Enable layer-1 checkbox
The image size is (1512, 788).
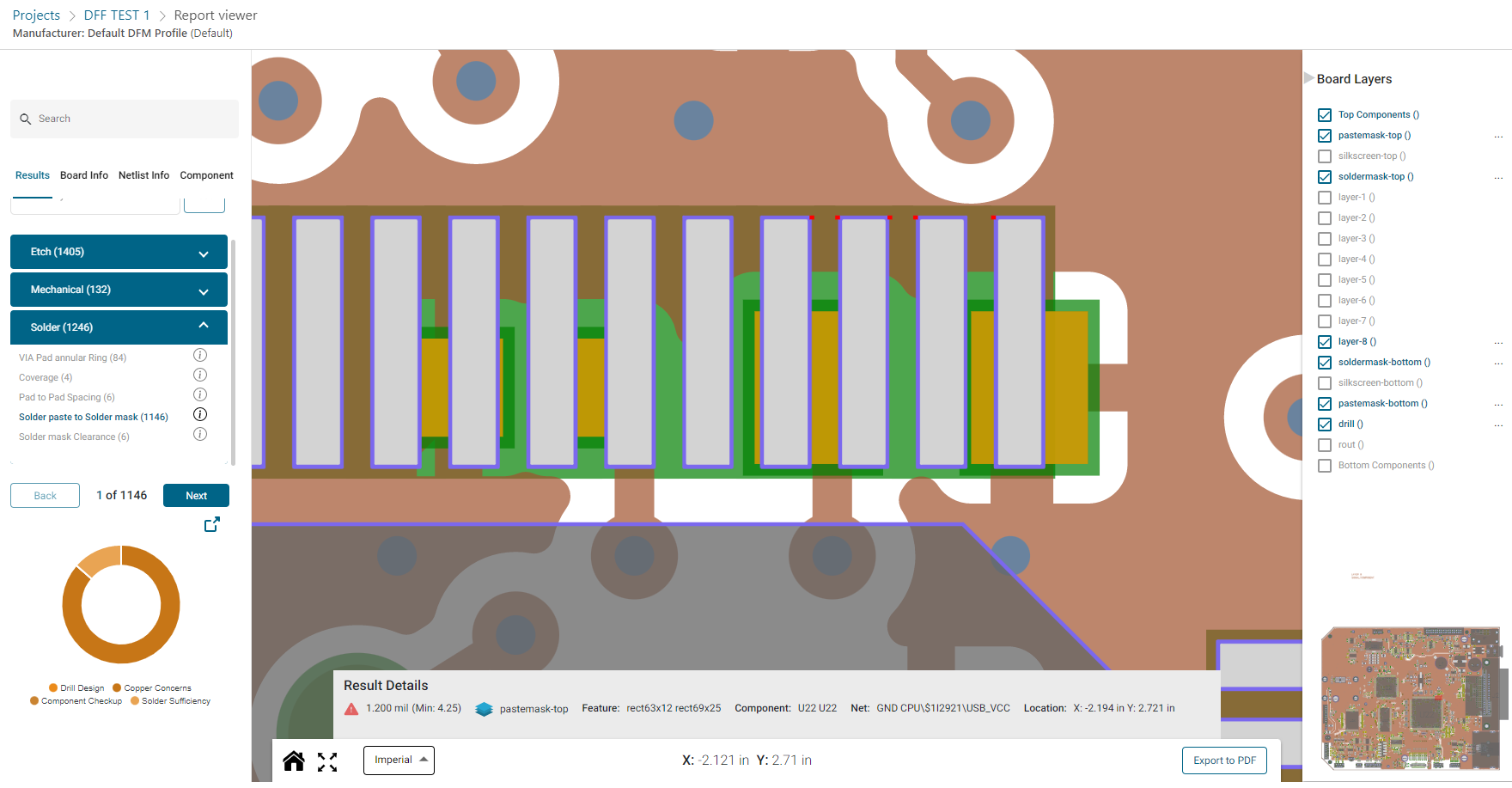(1325, 198)
